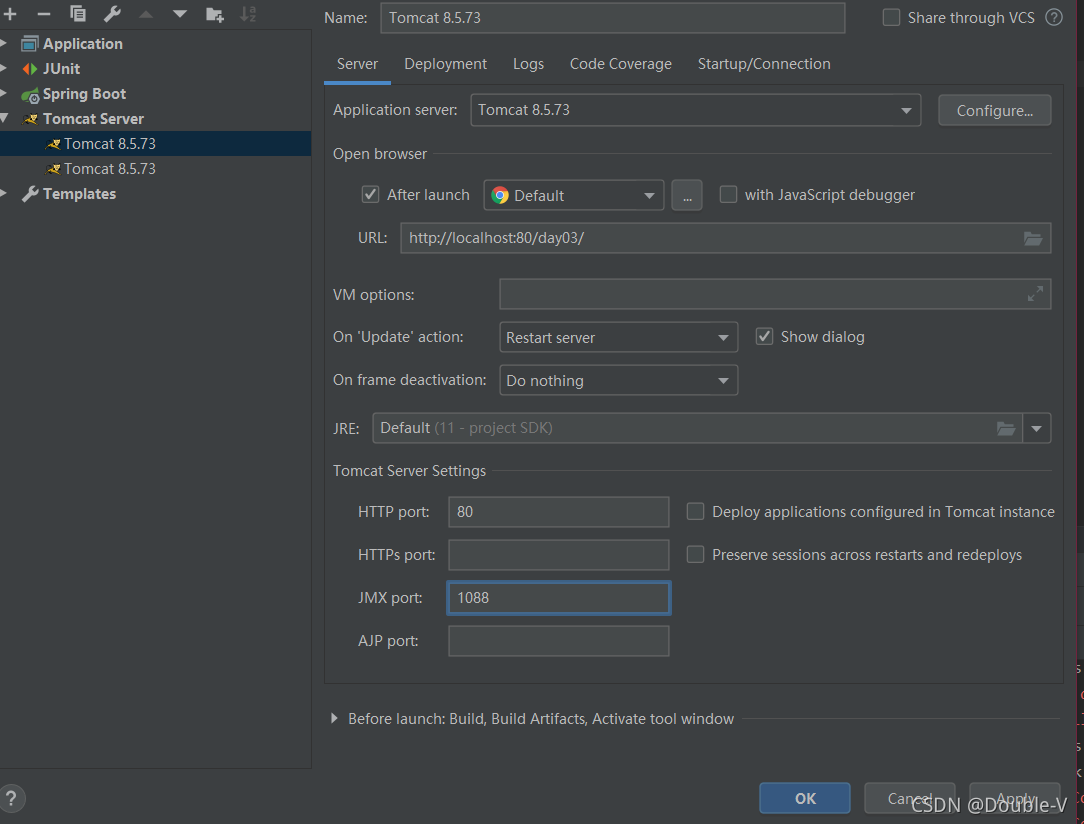The height and width of the screenshot is (824, 1084).
Task: Click the Cancel button
Action: click(x=910, y=798)
